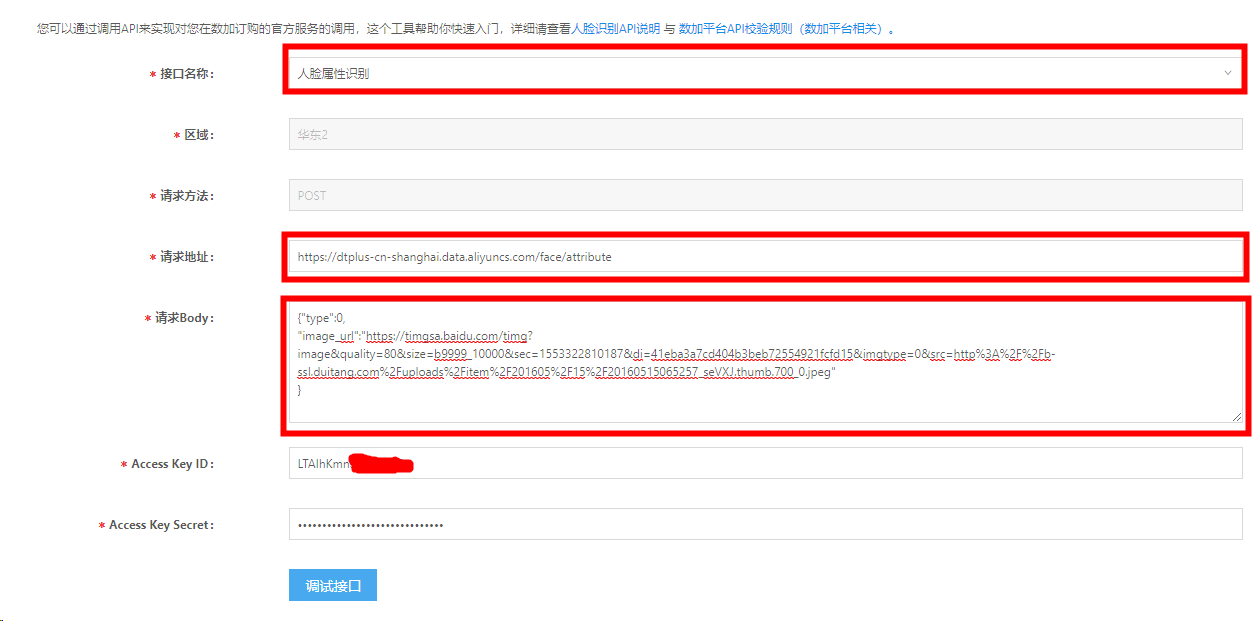Click the 调试接口 button
This screenshot has height=621, width=1256.
(332, 585)
